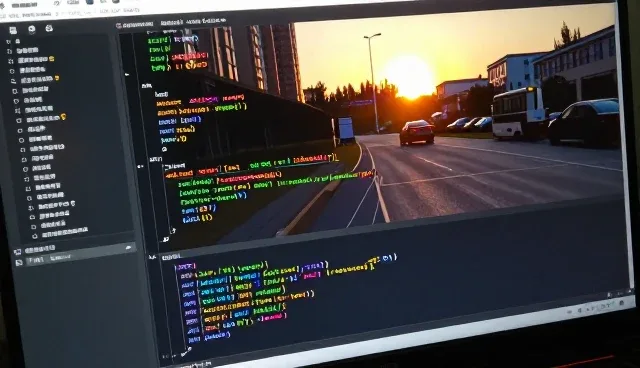This screenshot has height=368, width=640.
Task: Select the bottom, longest item in the sidebar tree
Action: pos(64,234)
